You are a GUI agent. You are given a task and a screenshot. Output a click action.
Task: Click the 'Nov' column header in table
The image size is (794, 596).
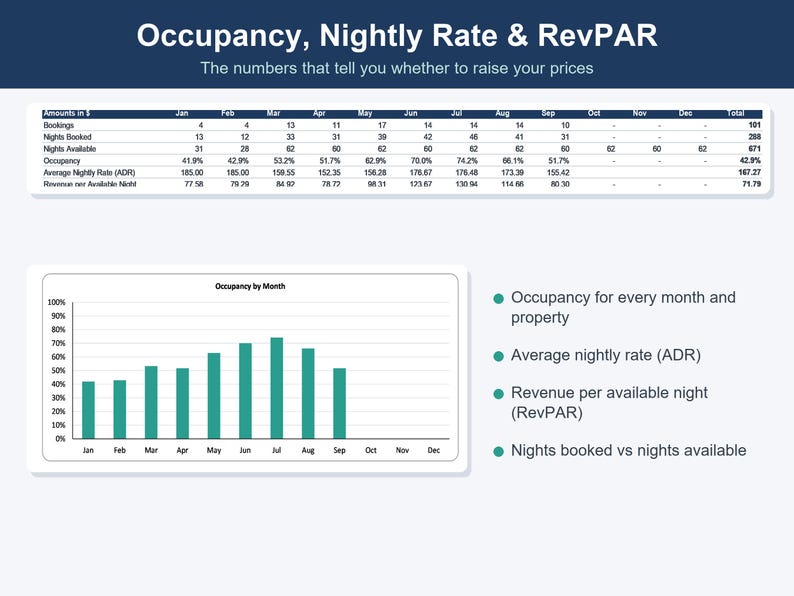[x=640, y=113]
